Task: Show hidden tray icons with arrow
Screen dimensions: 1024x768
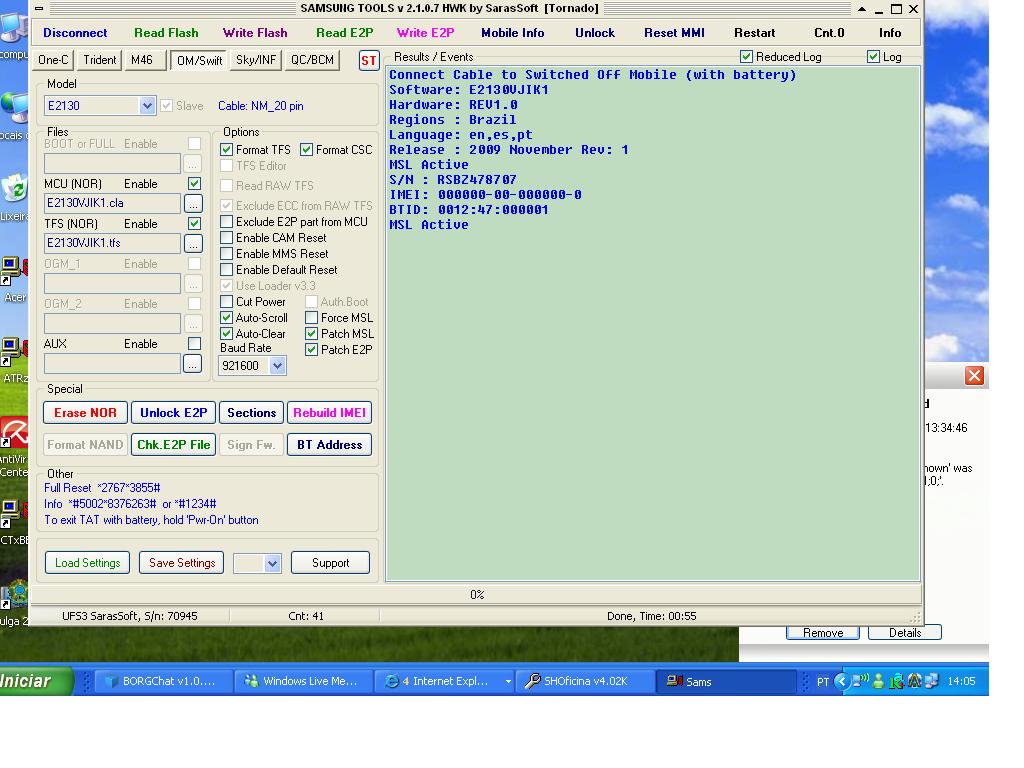Action: pyautogui.click(x=842, y=681)
